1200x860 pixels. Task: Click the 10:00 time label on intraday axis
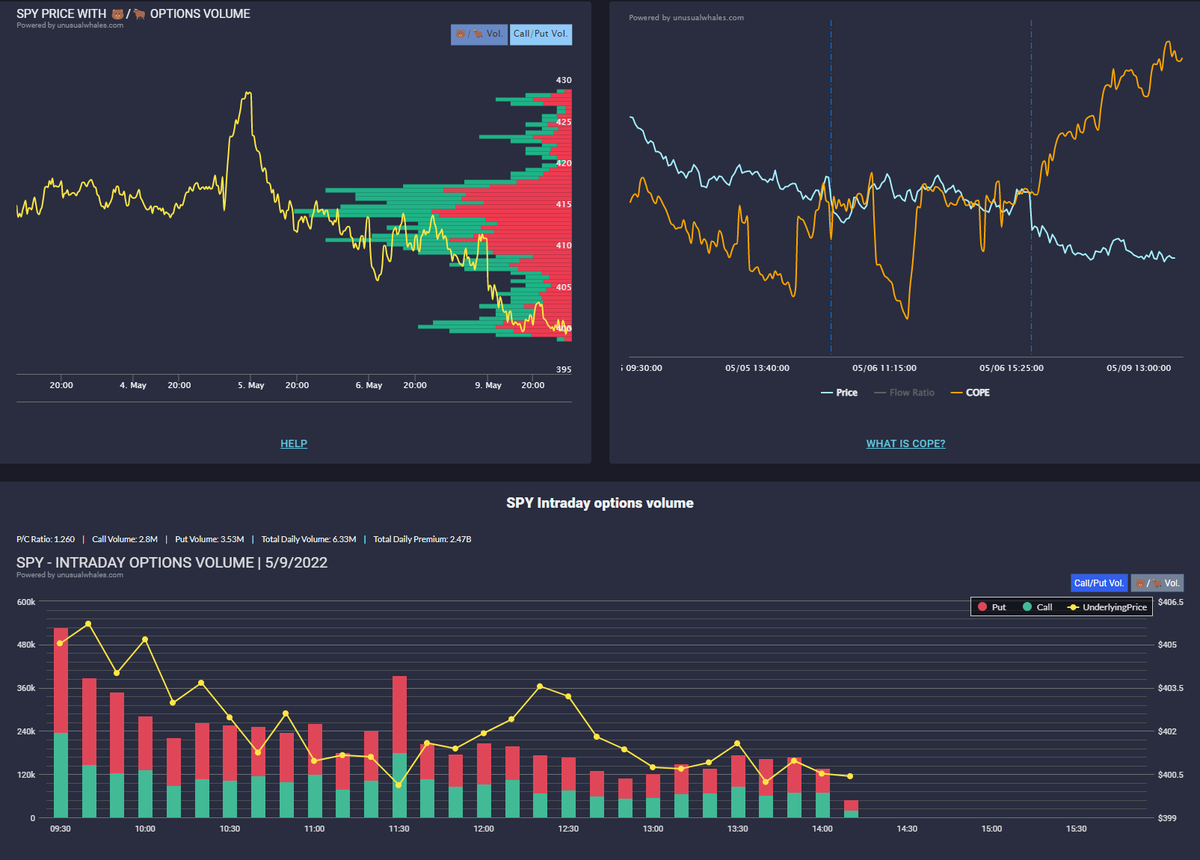145,829
